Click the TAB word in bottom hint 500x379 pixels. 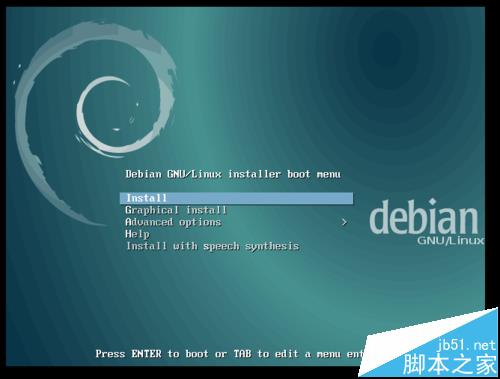point(242,354)
